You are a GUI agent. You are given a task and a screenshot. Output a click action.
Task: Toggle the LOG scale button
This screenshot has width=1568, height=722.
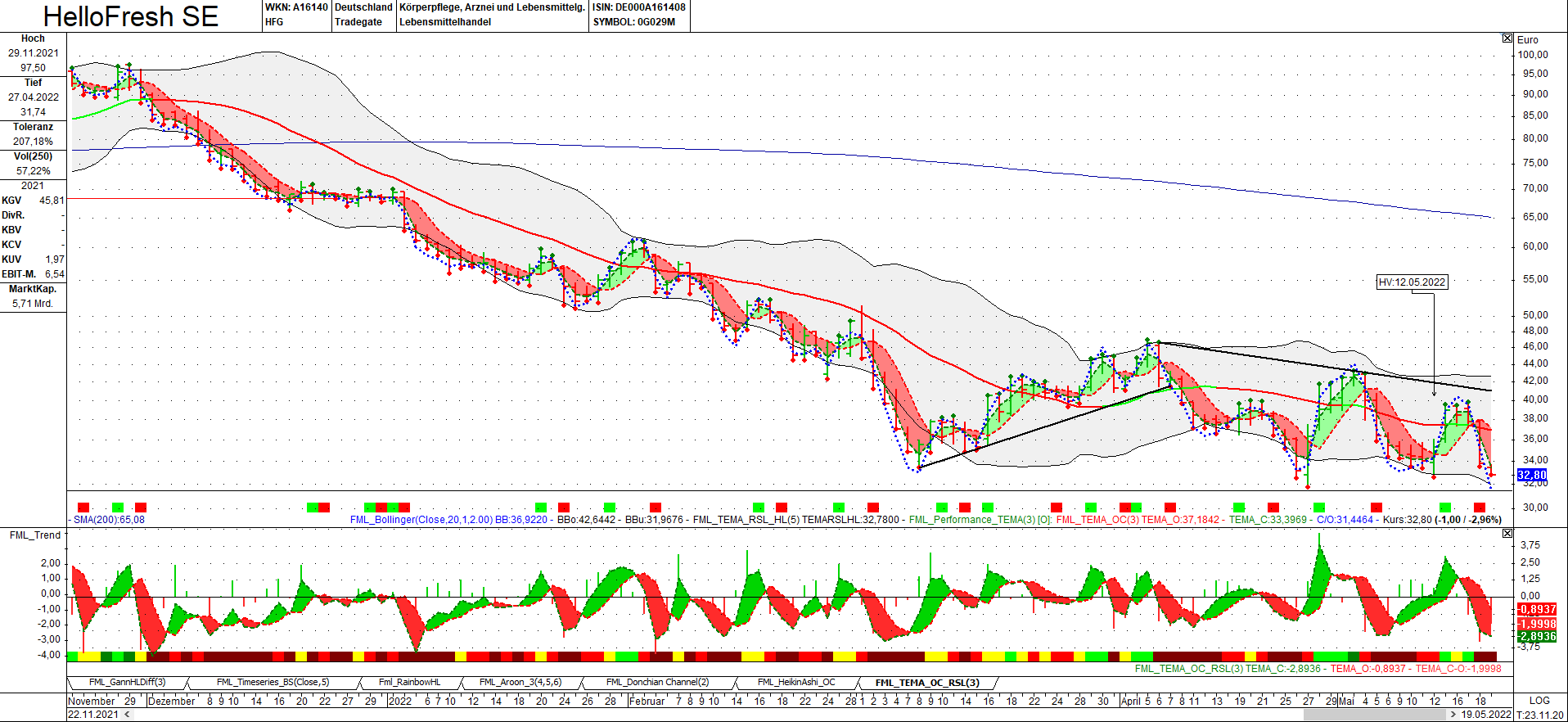(x=1539, y=701)
